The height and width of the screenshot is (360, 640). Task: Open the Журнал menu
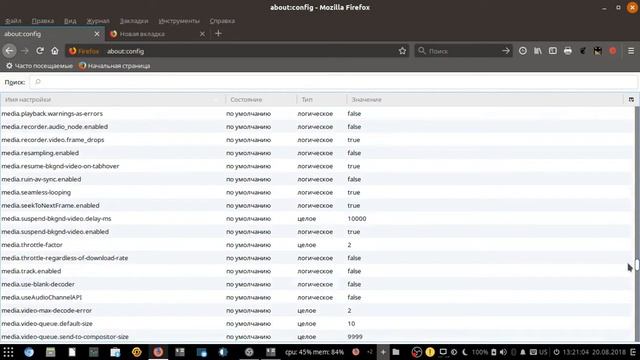(98, 21)
